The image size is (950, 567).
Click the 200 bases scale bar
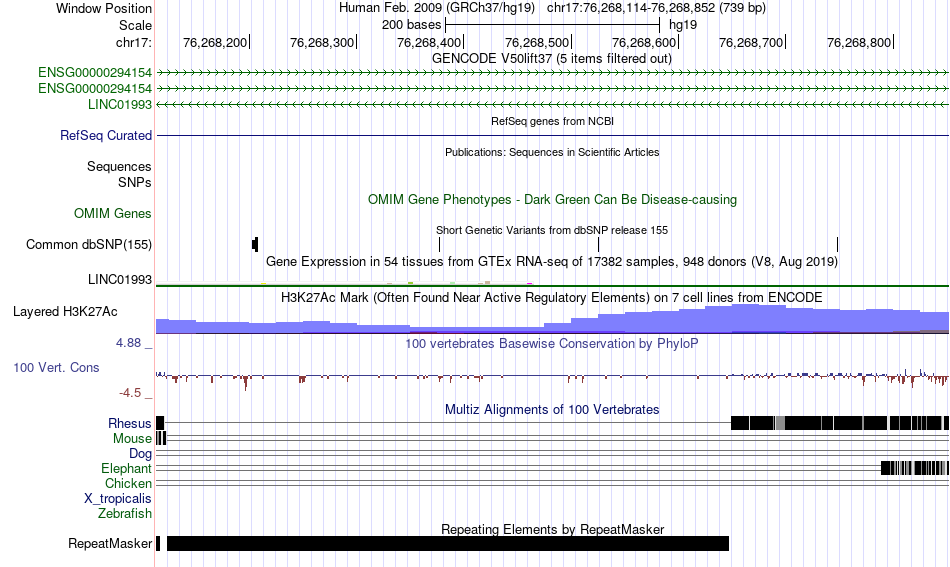point(552,25)
